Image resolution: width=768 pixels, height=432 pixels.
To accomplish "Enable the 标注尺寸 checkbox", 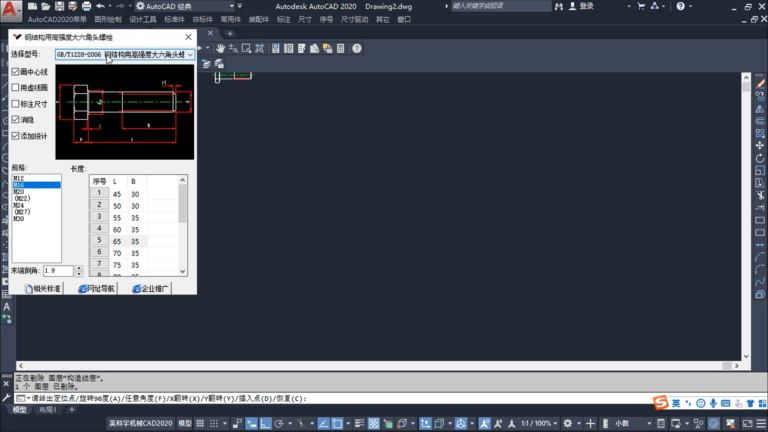I will tap(15, 104).
